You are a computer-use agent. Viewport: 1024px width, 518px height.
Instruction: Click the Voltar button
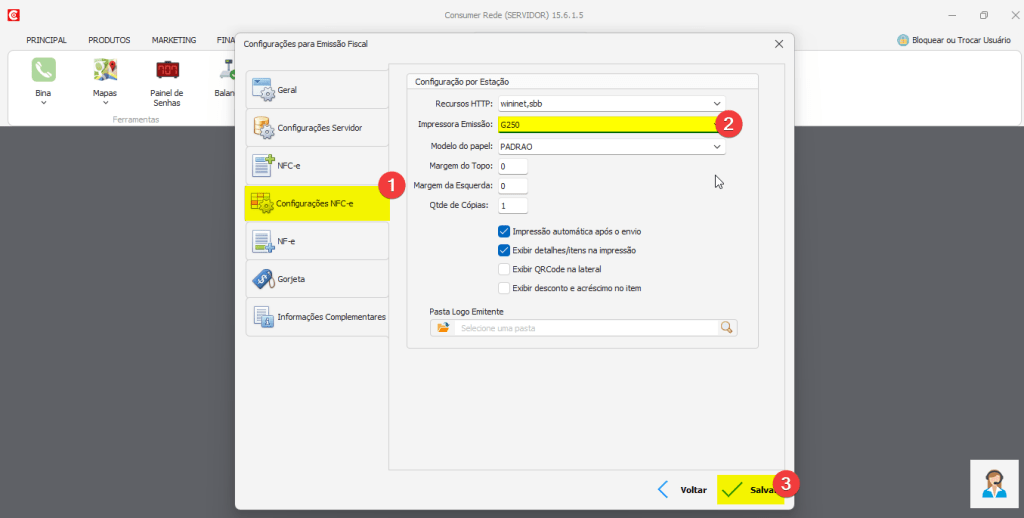[682, 490]
